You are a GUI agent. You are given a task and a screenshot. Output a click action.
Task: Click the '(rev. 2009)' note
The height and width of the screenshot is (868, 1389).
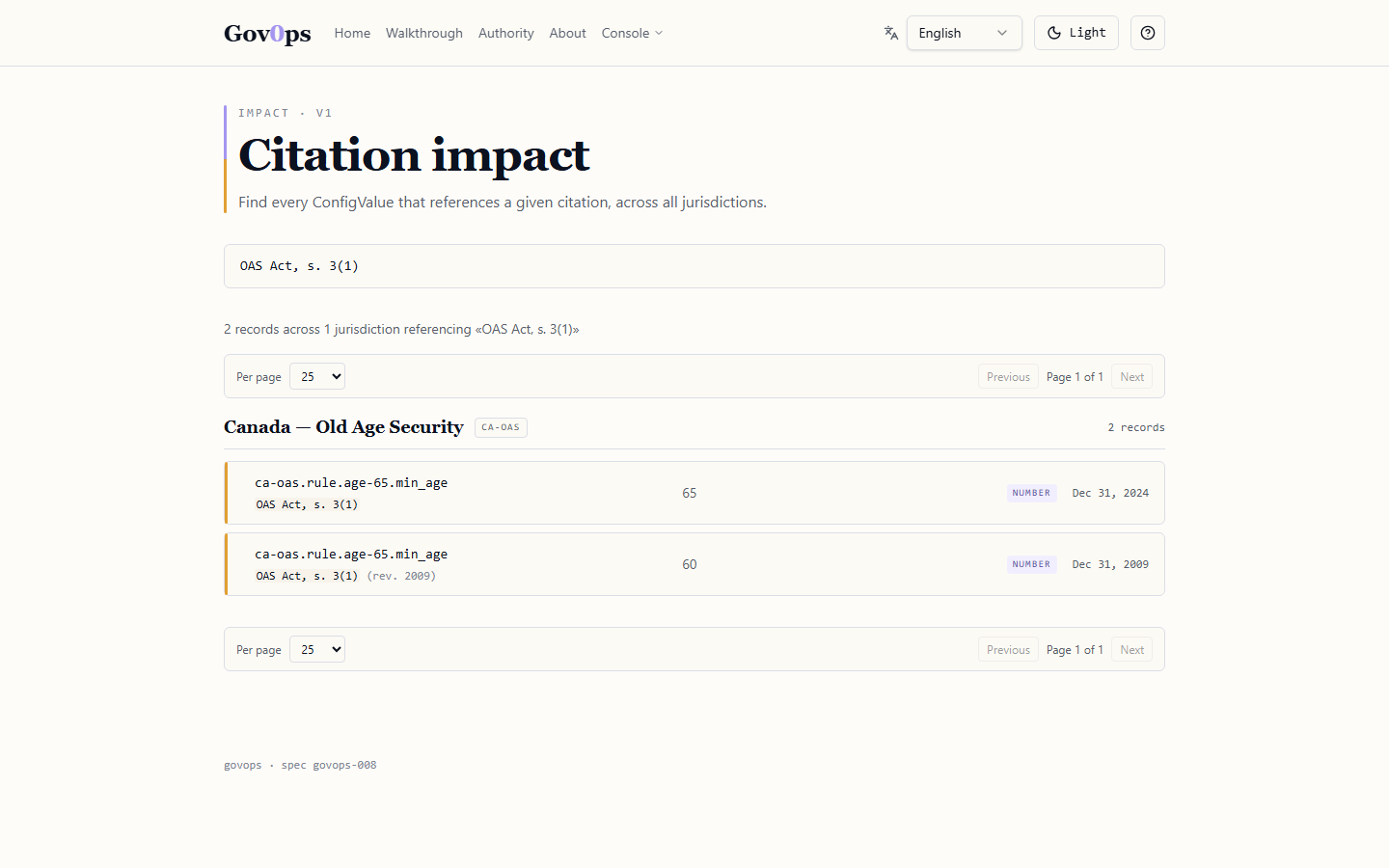(x=401, y=576)
